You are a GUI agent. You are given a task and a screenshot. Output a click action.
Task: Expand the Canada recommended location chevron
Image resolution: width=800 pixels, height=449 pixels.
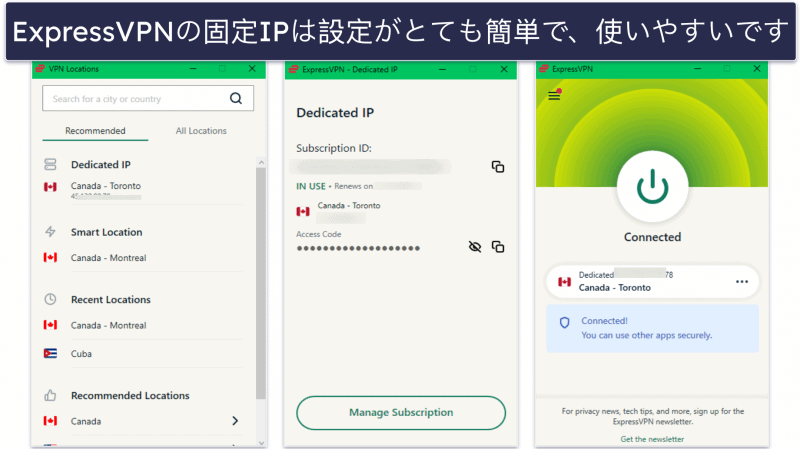point(235,420)
